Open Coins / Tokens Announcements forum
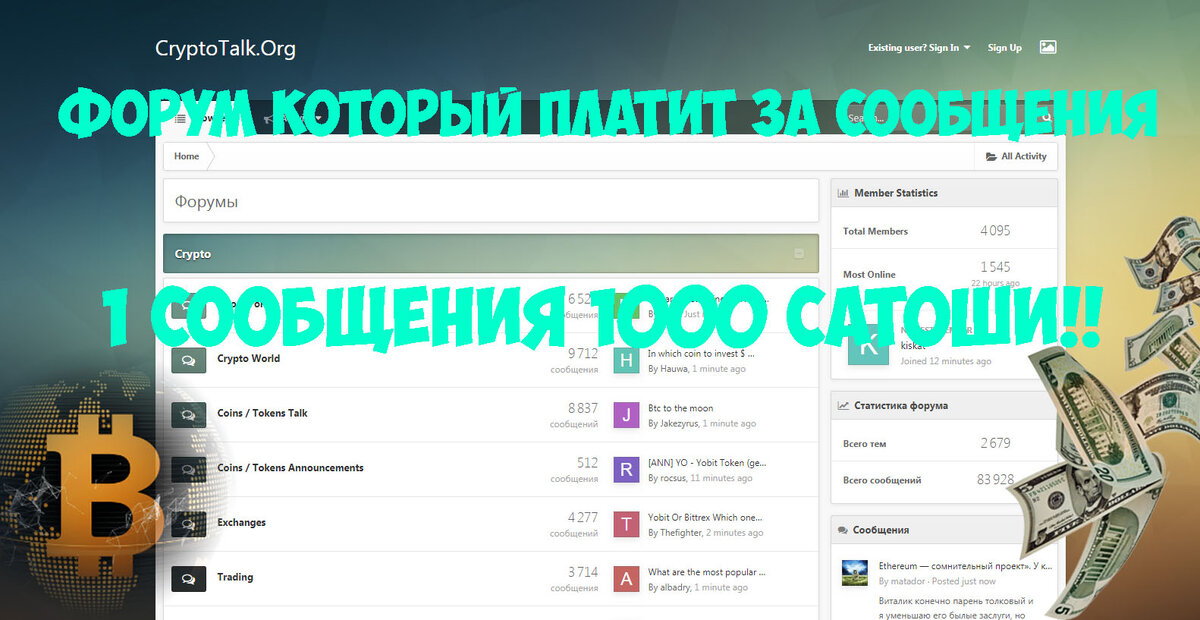 (x=290, y=468)
